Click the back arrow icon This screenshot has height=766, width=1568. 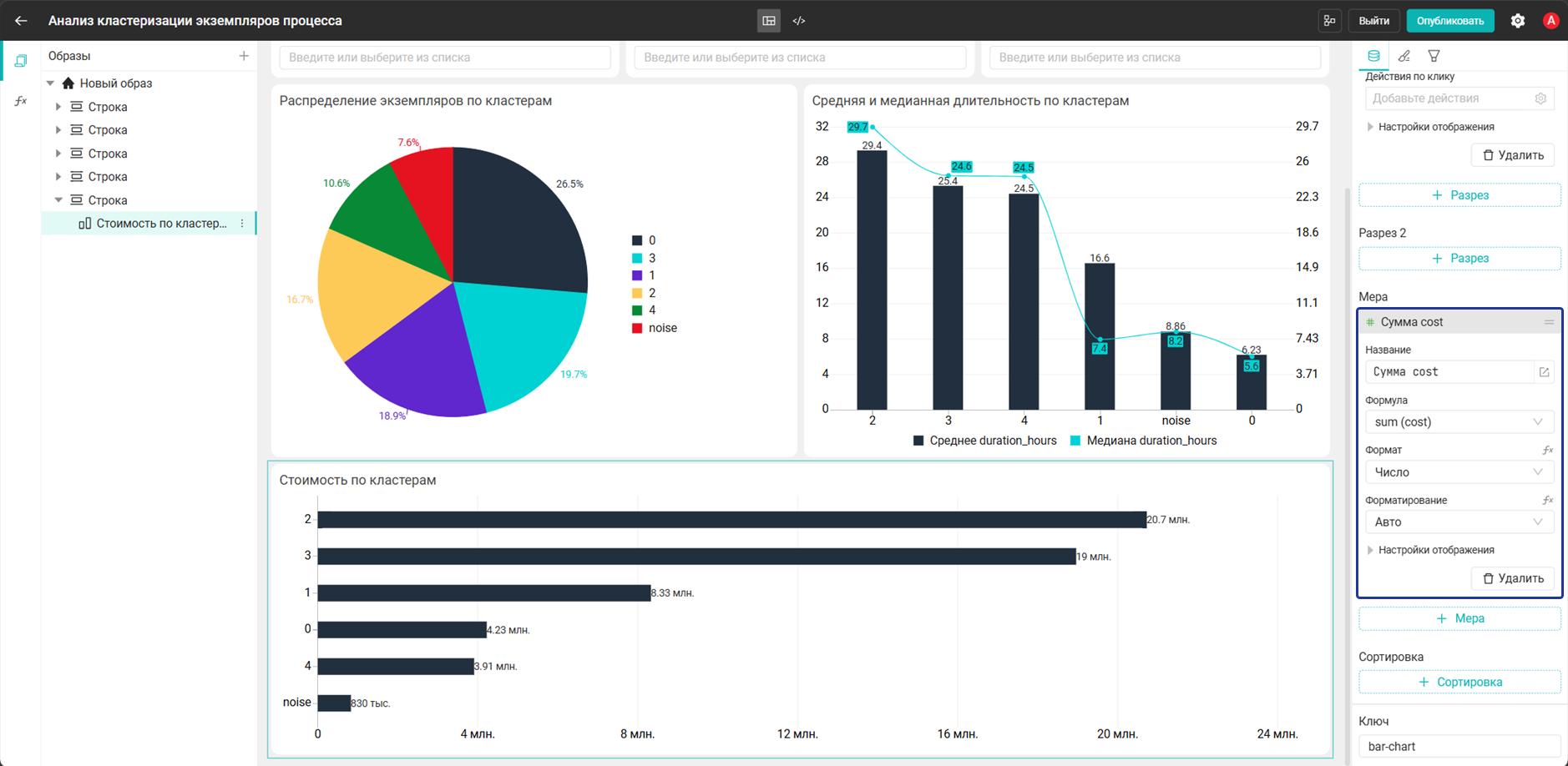pos(21,21)
